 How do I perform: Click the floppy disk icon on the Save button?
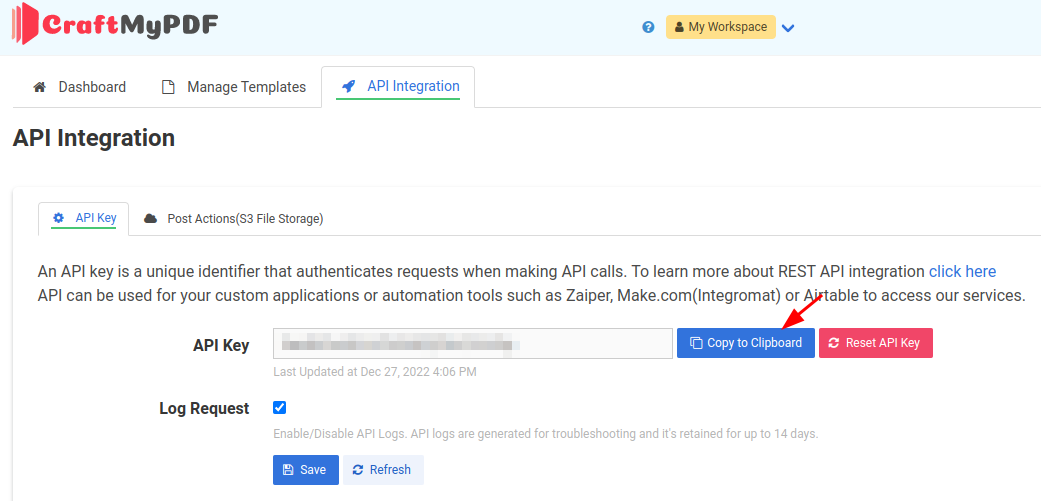288,470
